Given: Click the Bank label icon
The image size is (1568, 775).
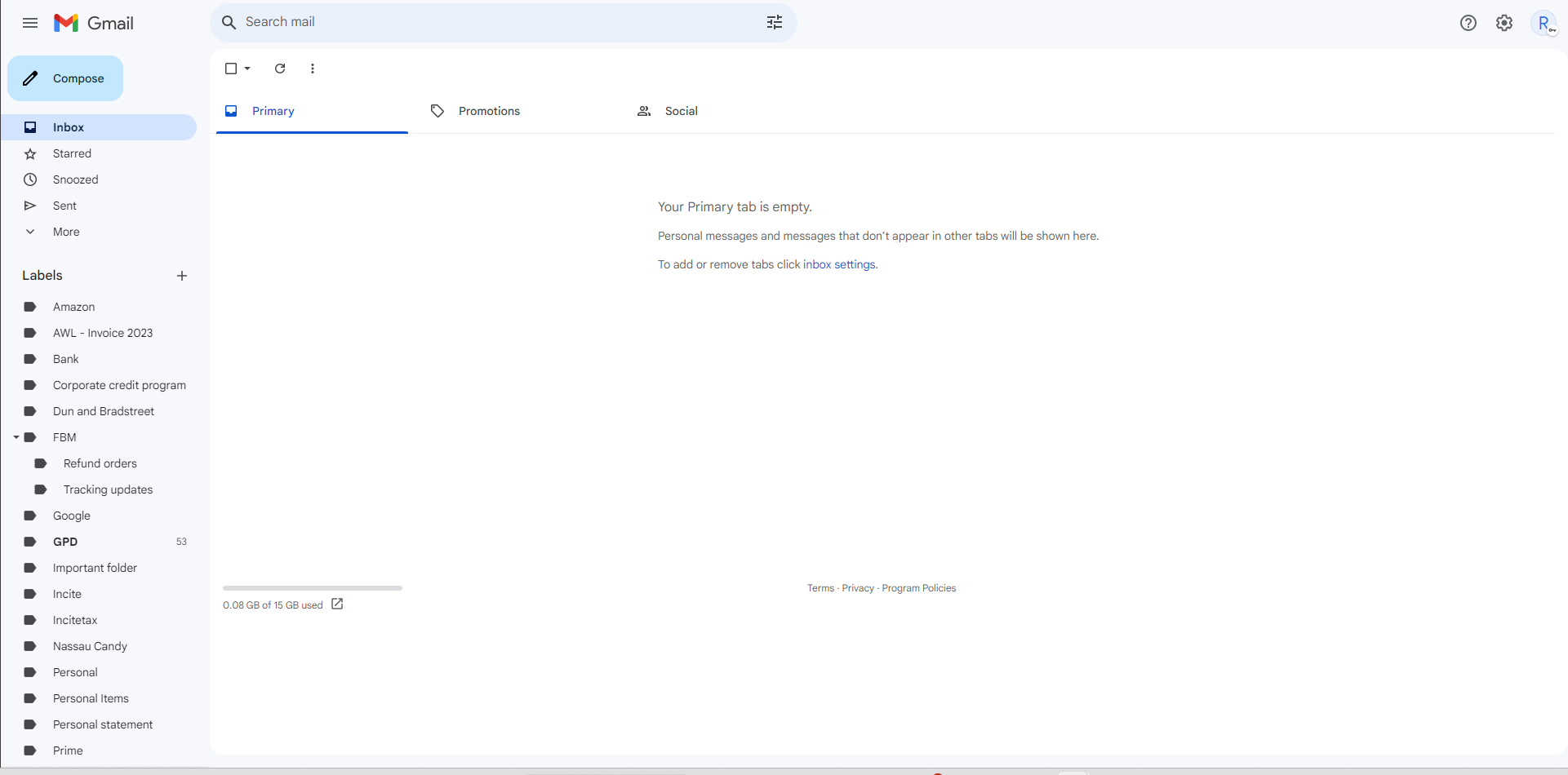Looking at the screenshot, I should [x=30, y=359].
